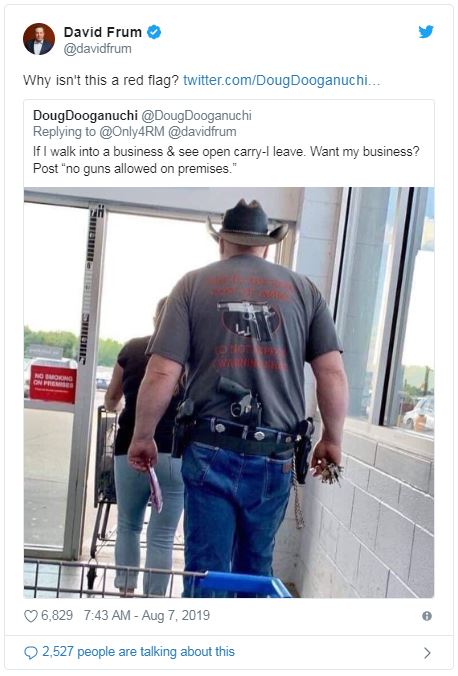Click the gray @DougDooganuchi handle
Image resolution: width=458 pixels, height=676 pixels.
pos(197,116)
